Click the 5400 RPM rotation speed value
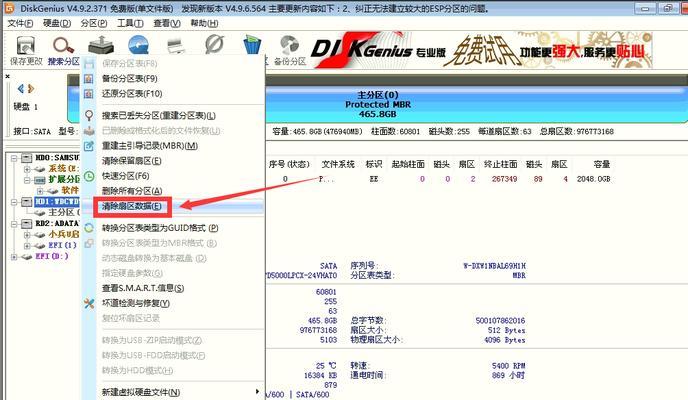This screenshot has height=400, width=688. 509,366
